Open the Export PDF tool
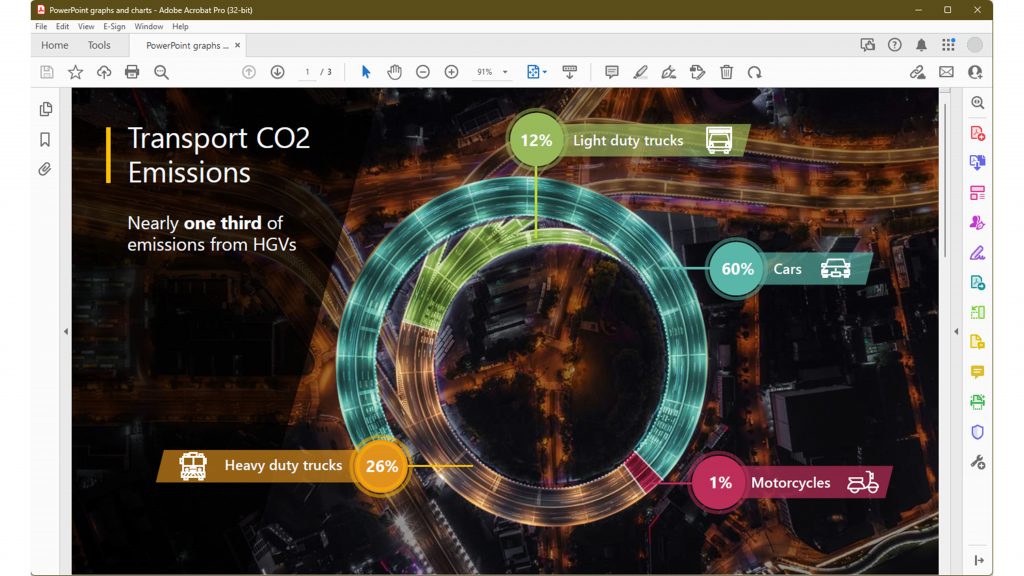The height and width of the screenshot is (576, 1024). pyautogui.click(x=978, y=162)
